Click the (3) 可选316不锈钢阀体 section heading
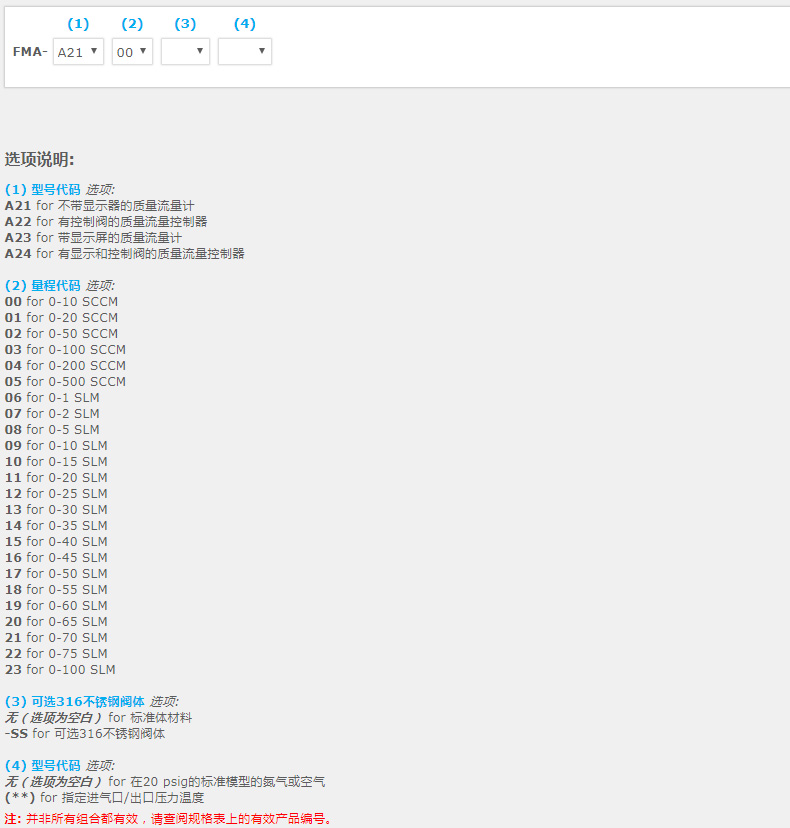 (x=75, y=702)
